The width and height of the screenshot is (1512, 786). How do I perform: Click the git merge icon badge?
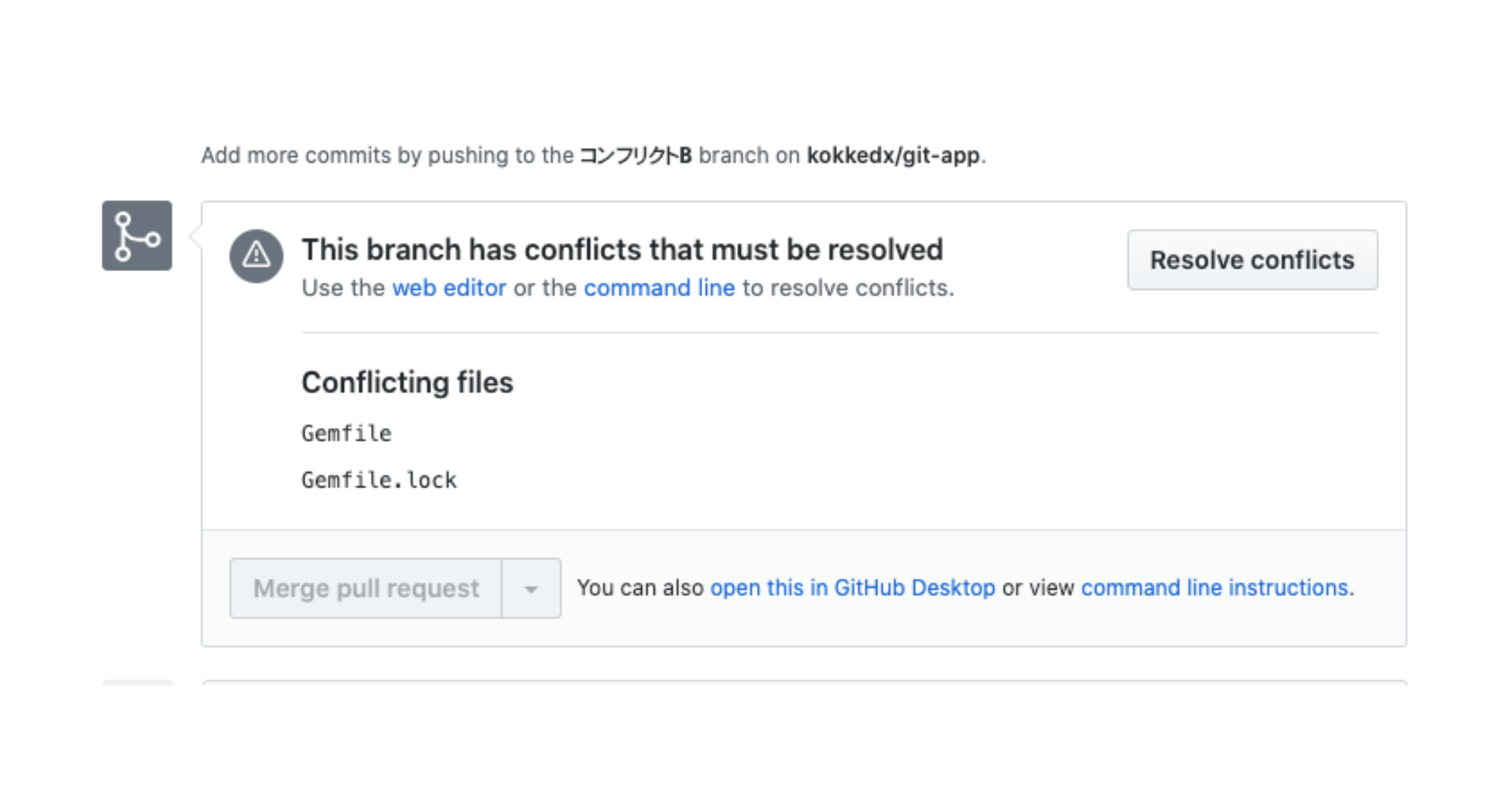[x=136, y=236]
